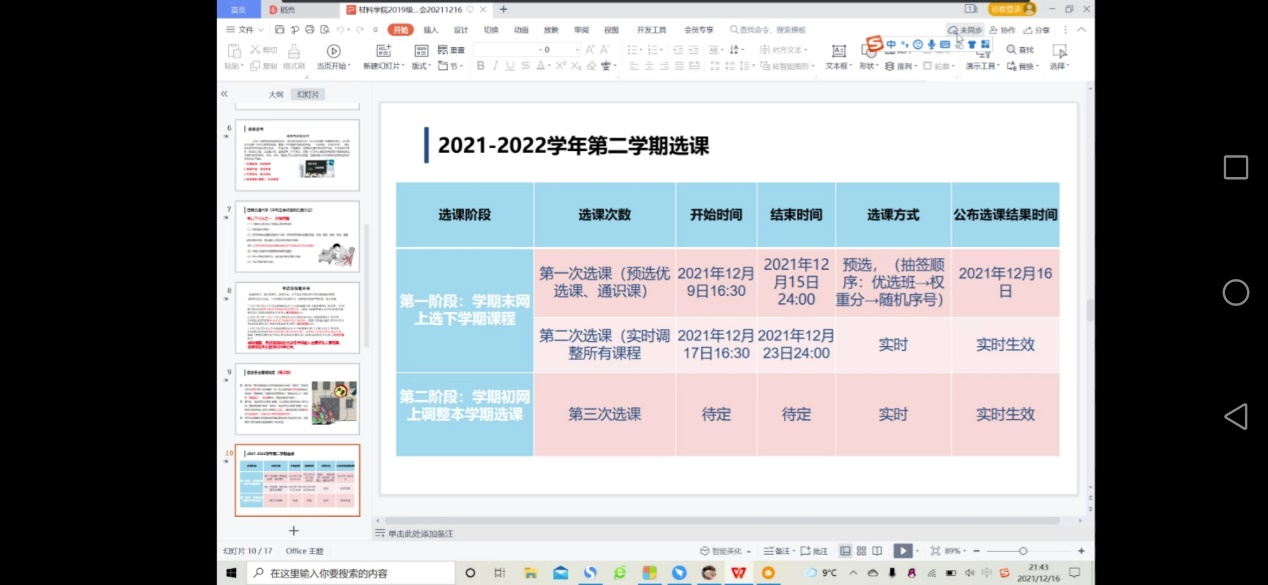The width and height of the screenshot is (1268, 585).
Task: Open the 设计 ribbon tab
Action: [461, 30]
